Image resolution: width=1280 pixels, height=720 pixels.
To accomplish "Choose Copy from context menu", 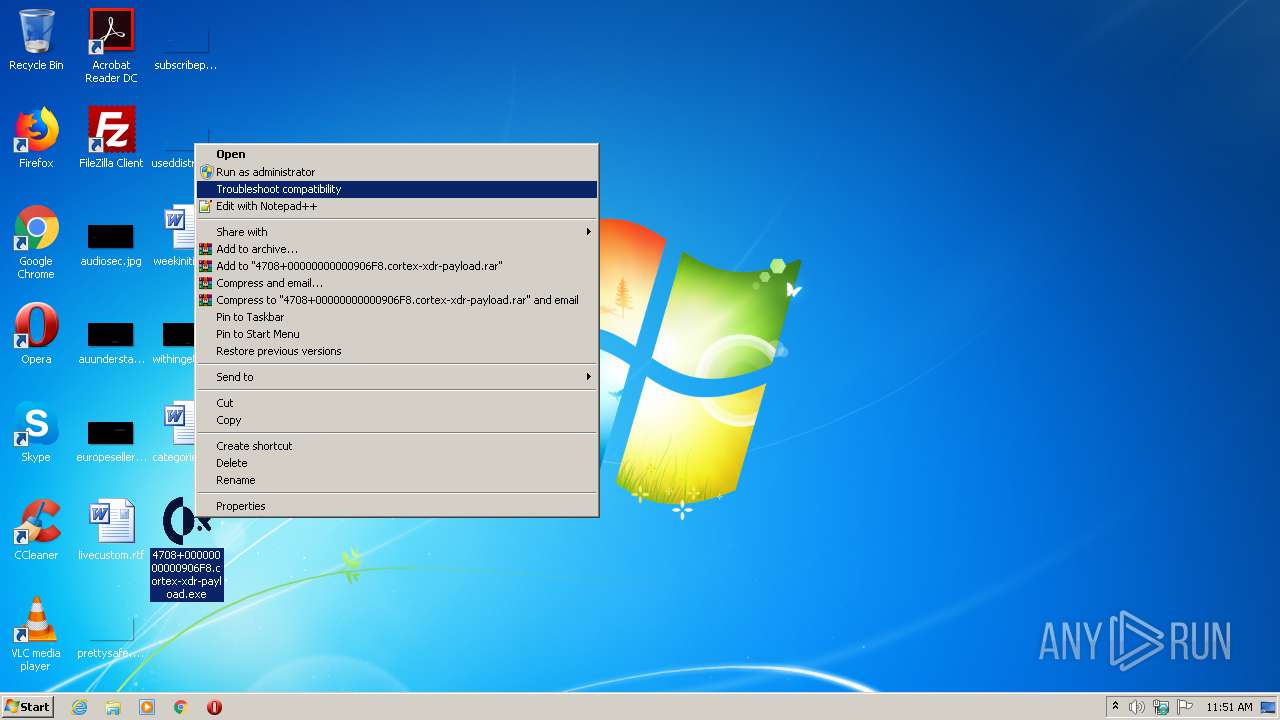I will click(397, 420).
